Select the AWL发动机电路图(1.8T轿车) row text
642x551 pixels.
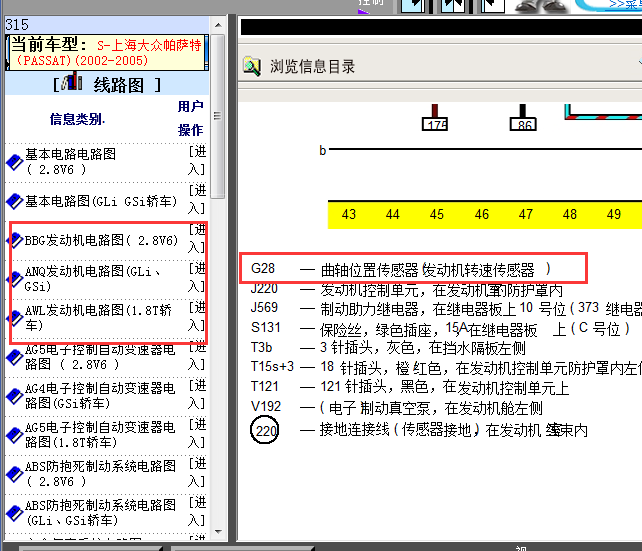point(98,318)
